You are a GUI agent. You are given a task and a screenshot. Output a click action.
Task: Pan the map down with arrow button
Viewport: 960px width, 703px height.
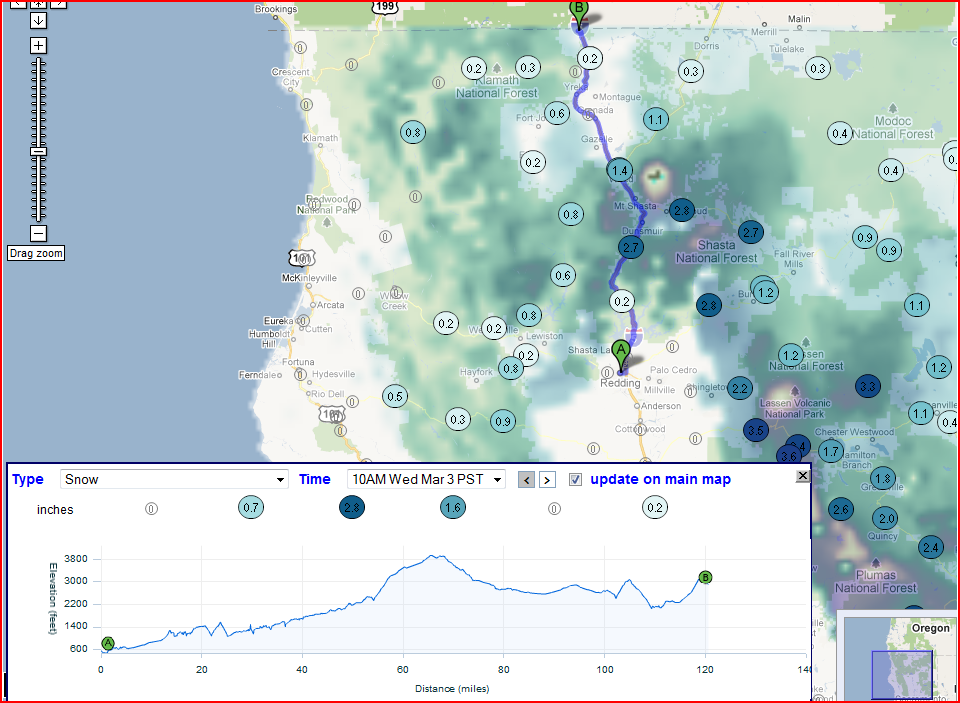pos(38,20)
